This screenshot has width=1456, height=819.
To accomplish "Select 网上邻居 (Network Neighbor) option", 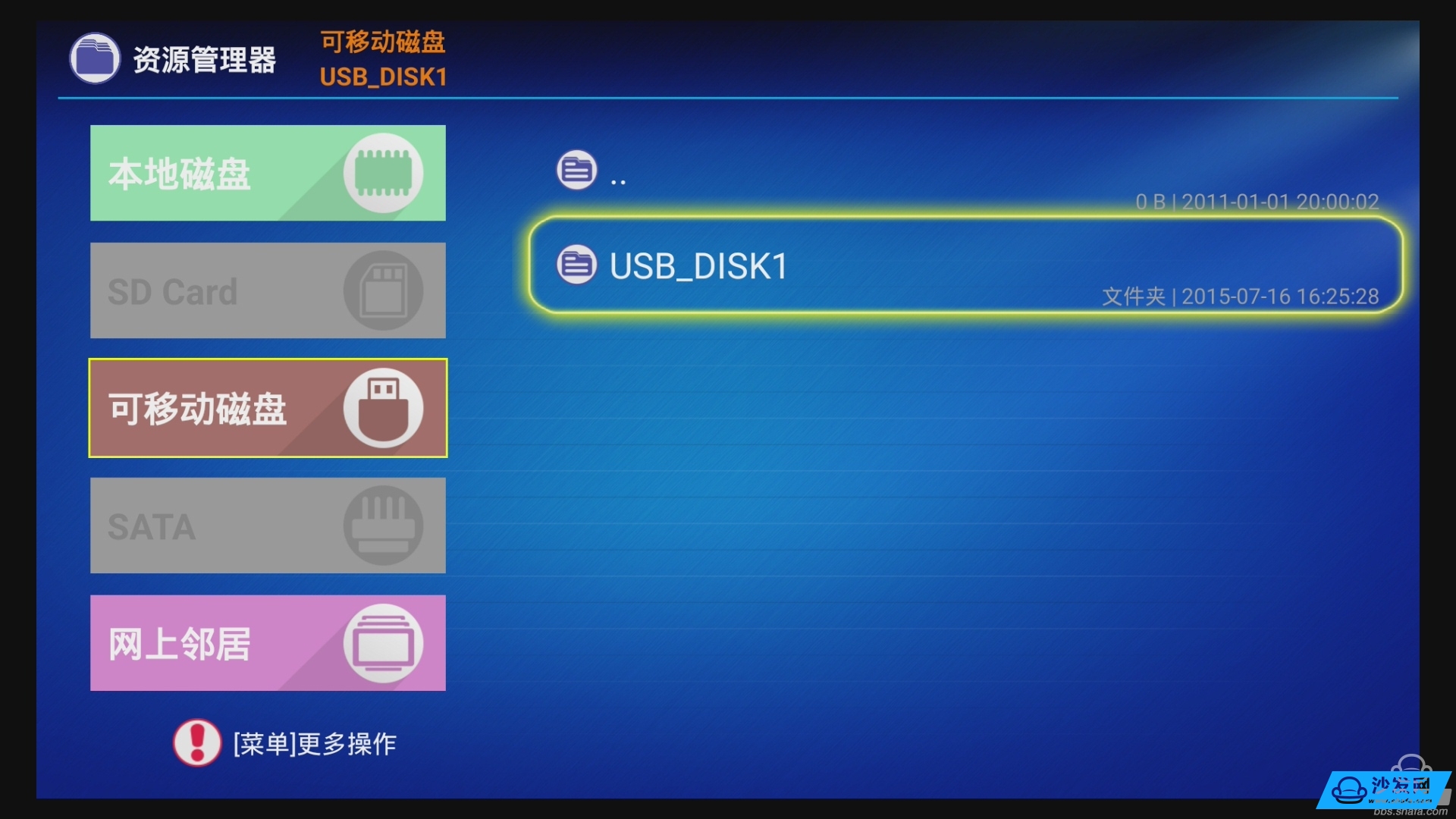I will pyautogui.click(x=268, y=642).
